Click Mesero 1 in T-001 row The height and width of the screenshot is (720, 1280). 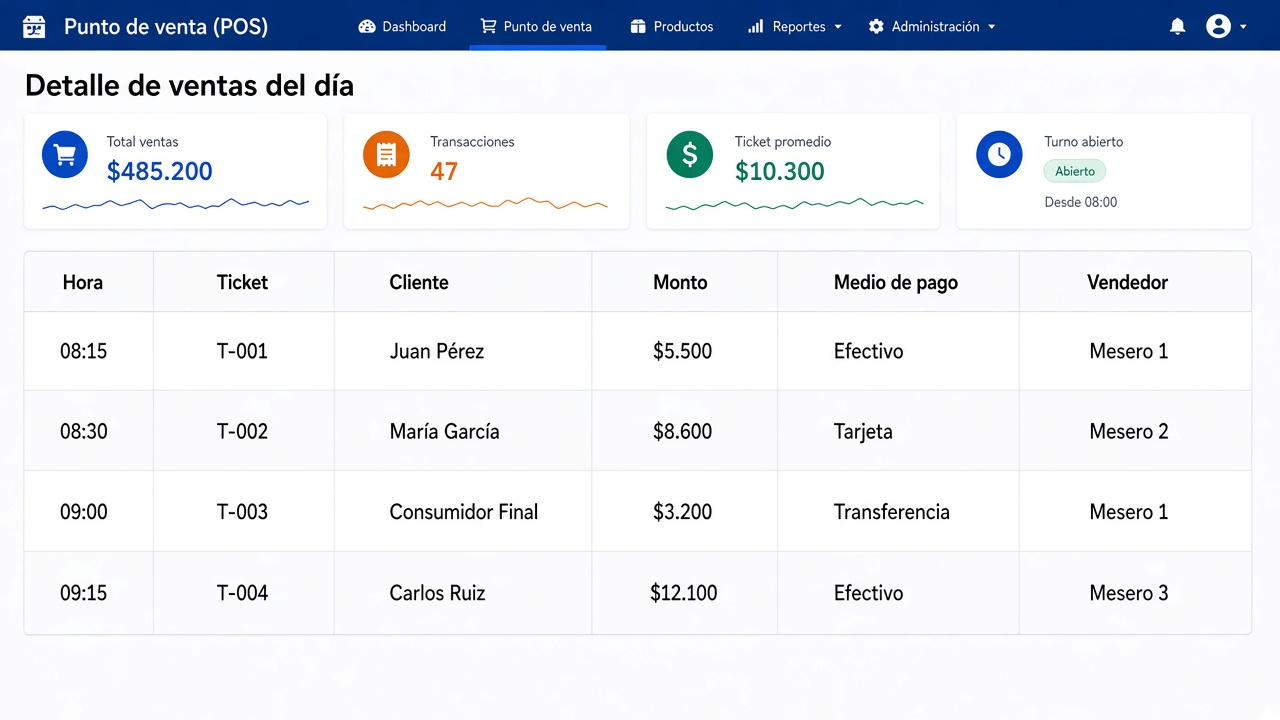point(1129,351)
